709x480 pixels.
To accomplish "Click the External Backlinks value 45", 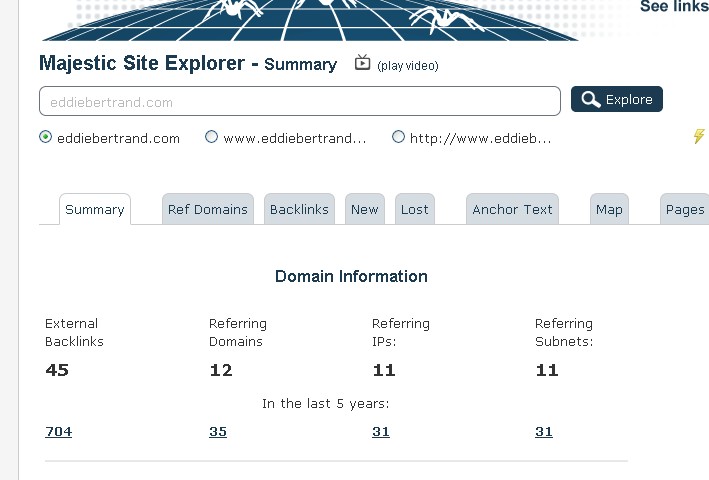I will [57, 370].
